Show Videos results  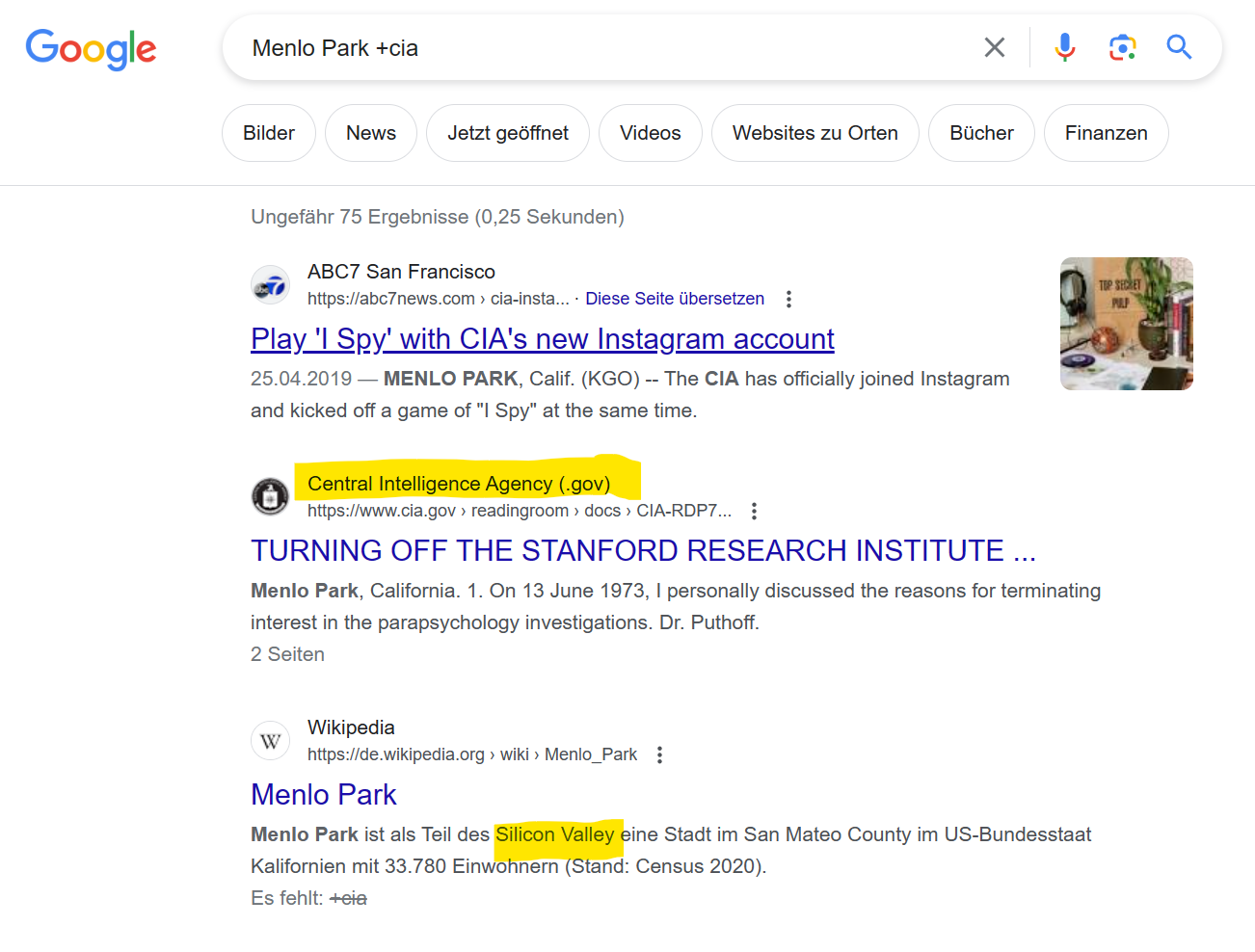[651, 133]
